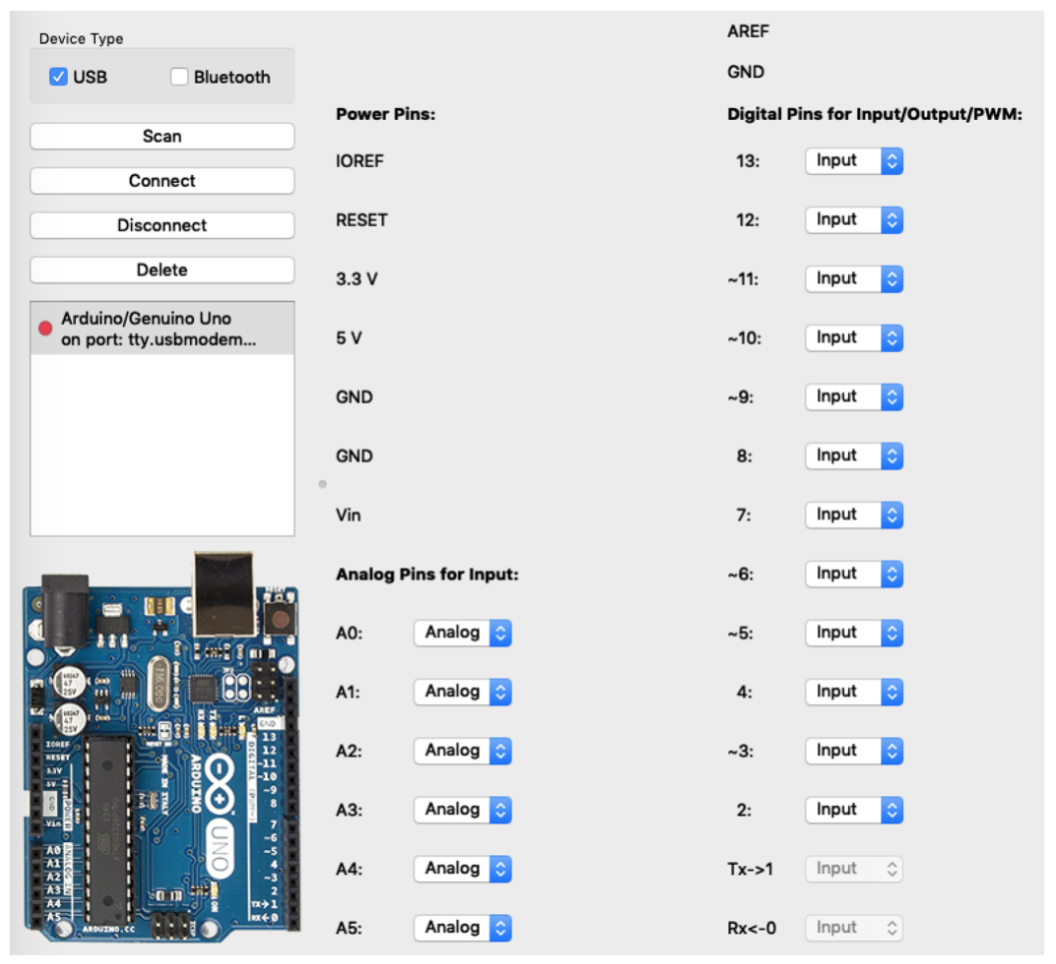Open the A0 Analog dropdown
The image size is (1056, 964).
(463, 633)
